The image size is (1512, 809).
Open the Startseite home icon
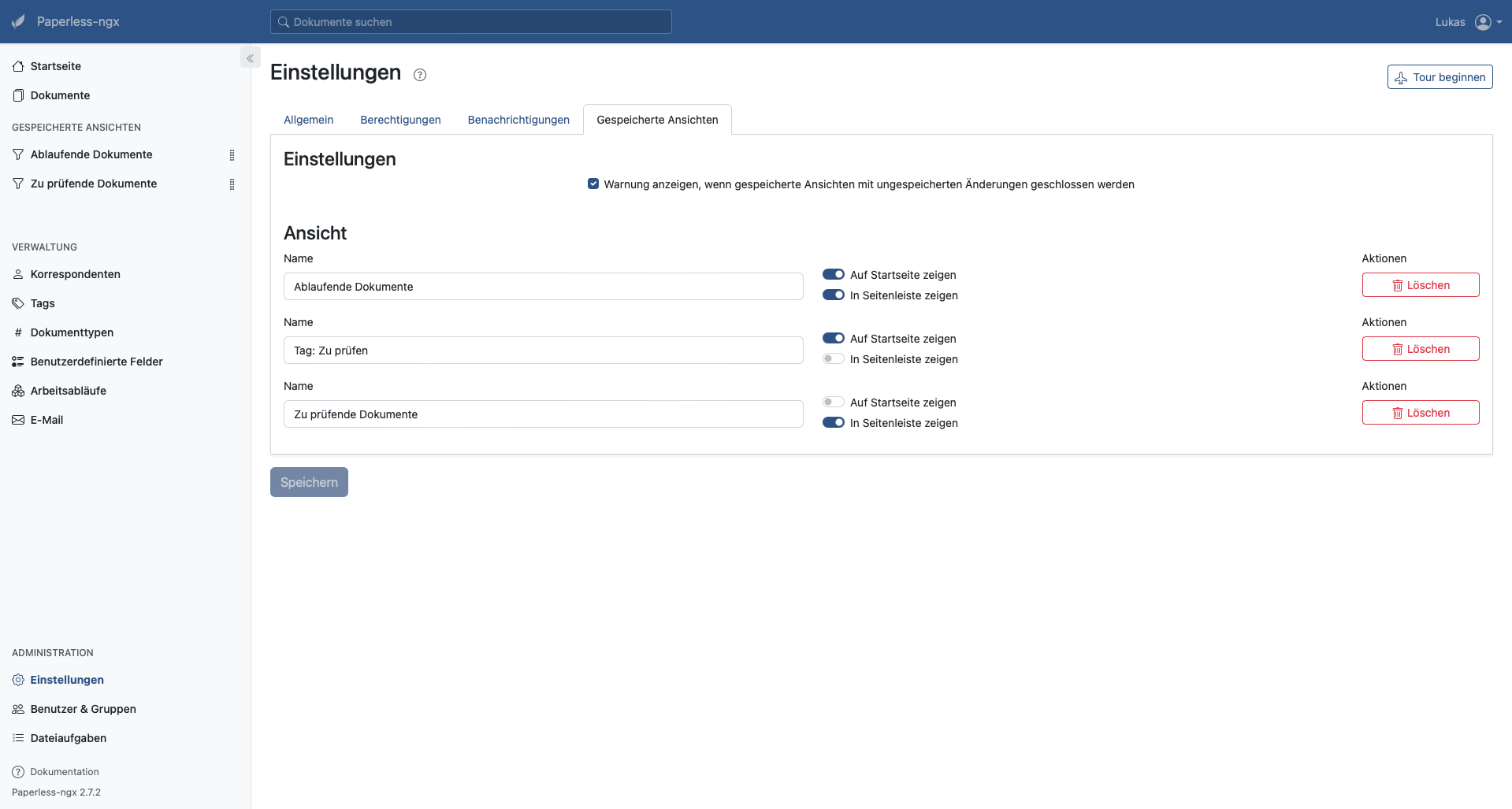point(17,66)
